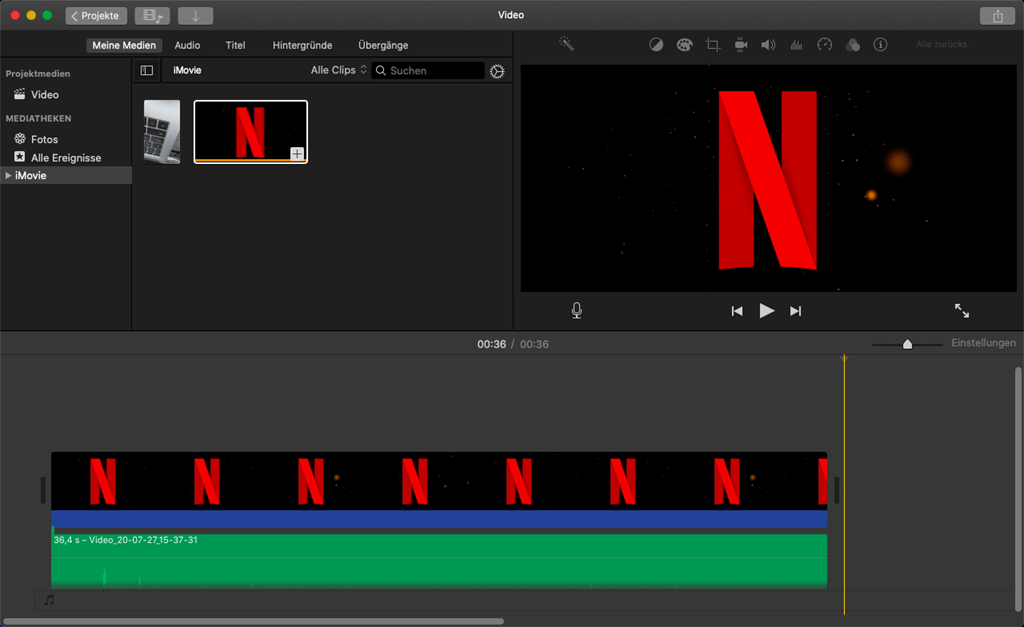The width and height of the screenshot is (1024, 627).
Task: Click the background music note icon
Action: pyautogui.click(x=49, y=600)
